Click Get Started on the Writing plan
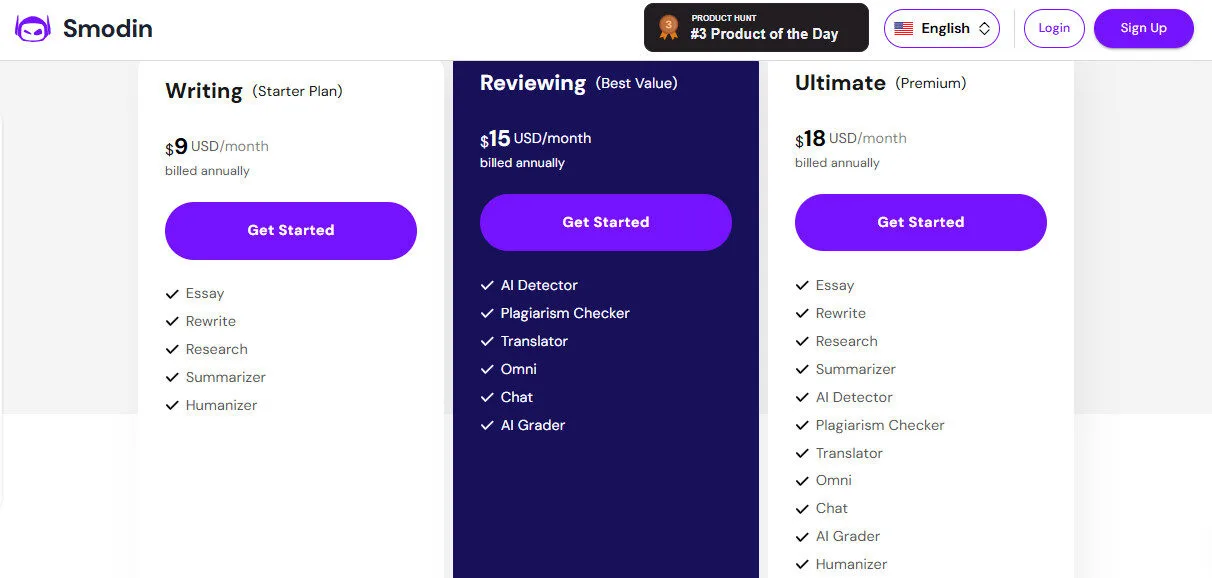Screen dimensions: 1212x578 point(290,230)
